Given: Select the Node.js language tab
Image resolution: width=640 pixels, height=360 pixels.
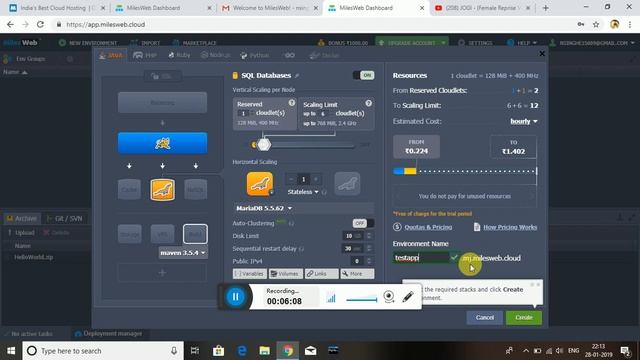Looking at the screenshot, I should click(x=215, y=55).
